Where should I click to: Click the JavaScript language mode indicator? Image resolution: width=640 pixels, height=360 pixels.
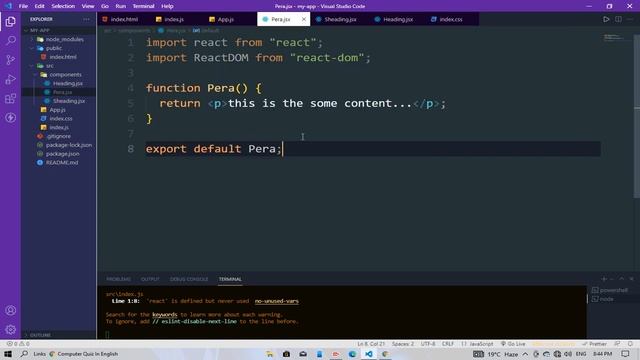(478, 344)
